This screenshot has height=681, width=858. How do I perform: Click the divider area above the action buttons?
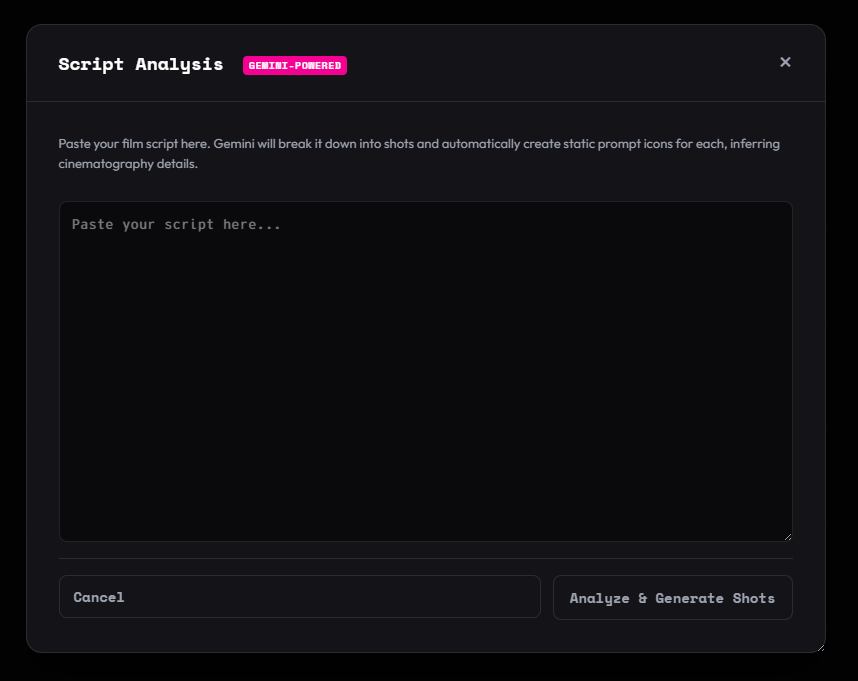point(425,558)
